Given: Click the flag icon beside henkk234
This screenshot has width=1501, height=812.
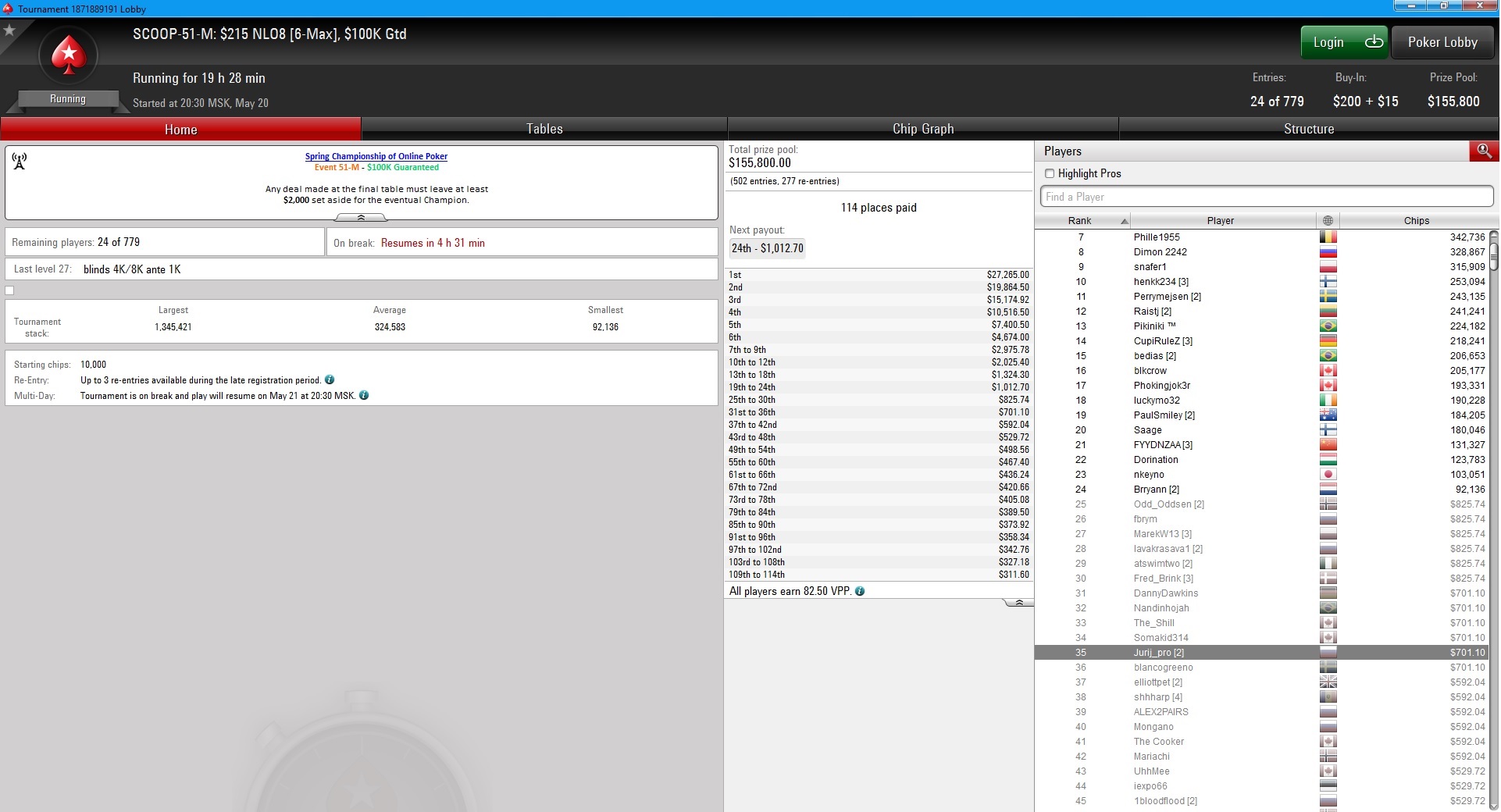Looking at the screenshot, I should coord(1328,282).
